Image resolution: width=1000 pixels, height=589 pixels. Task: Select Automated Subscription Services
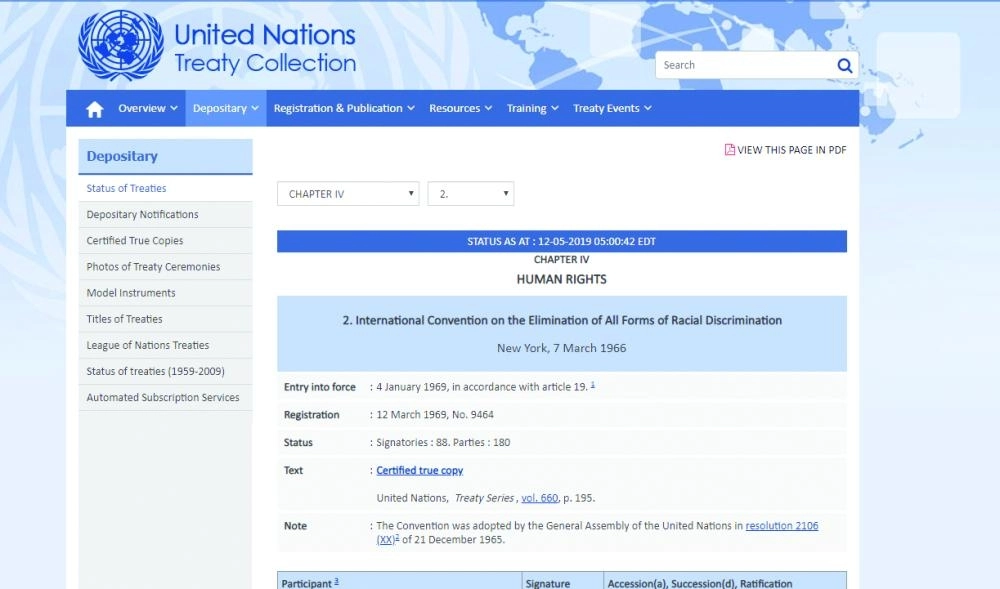[162, 398]
